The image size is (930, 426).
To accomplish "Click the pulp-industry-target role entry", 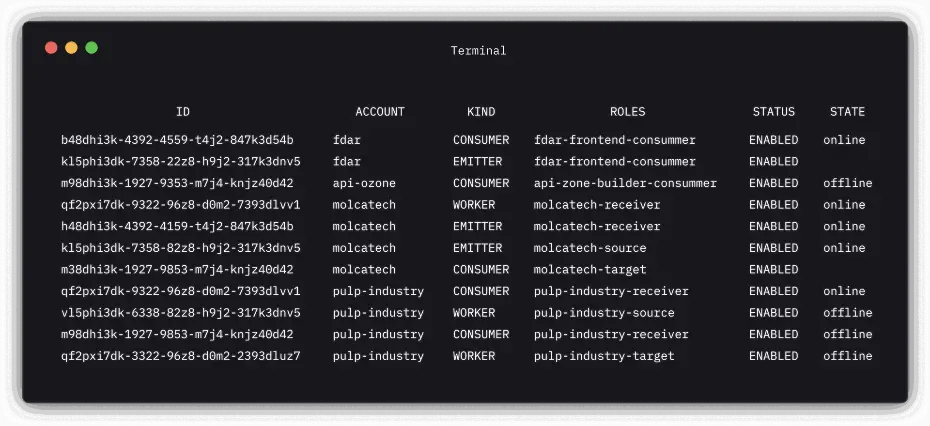I will click(604, 356).
